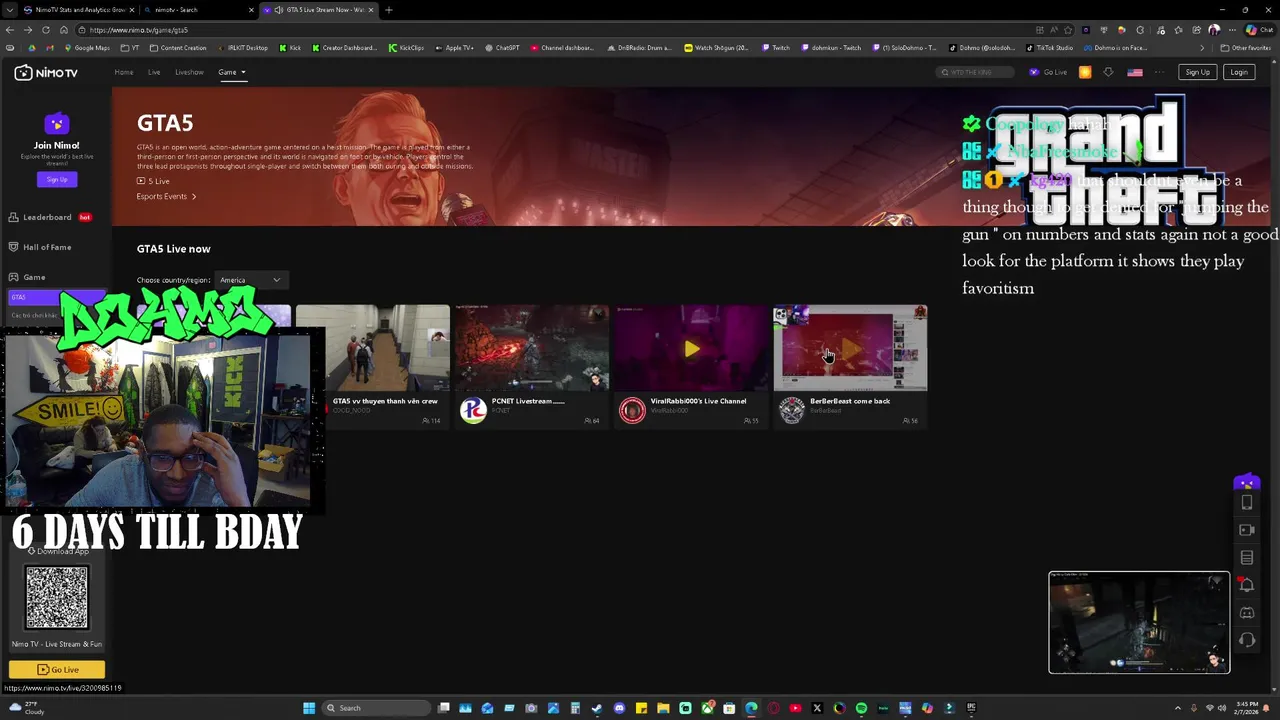Show hidden system tray icons
1280x720 pixels.
(1177, 708)
